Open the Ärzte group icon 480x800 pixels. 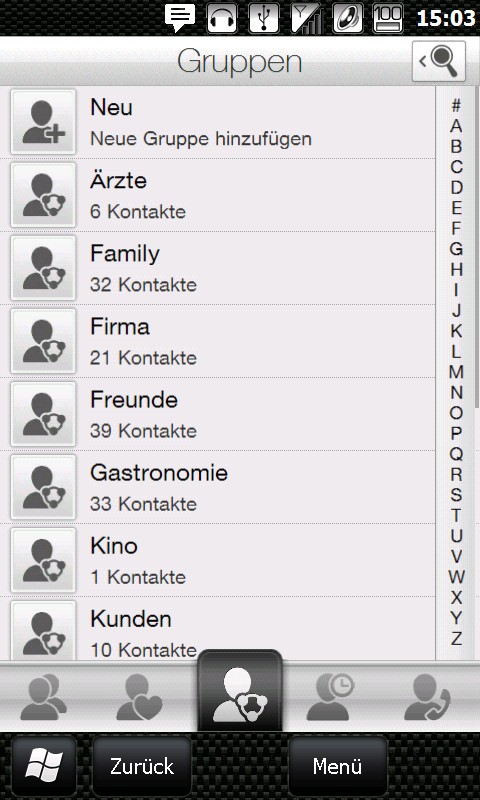click(x=43, y=195)
